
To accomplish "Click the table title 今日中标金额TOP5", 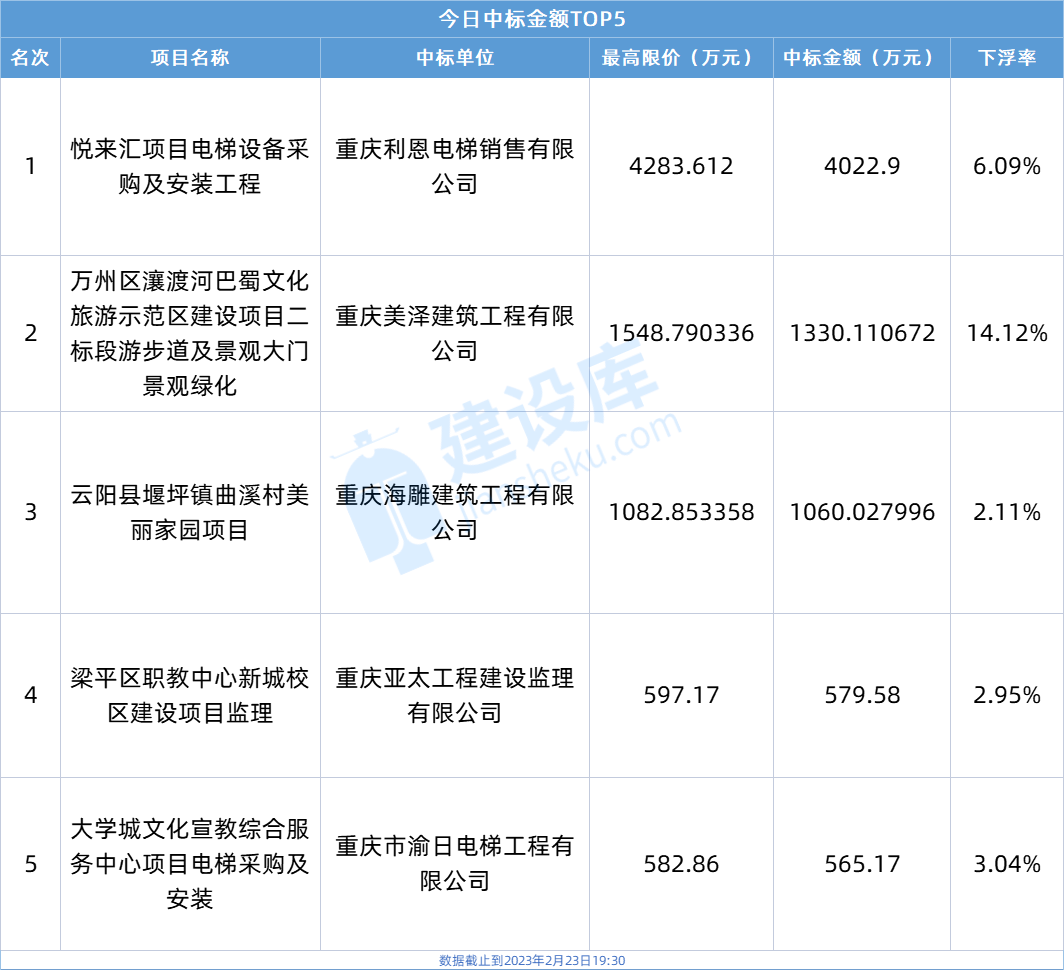I will [x=531, y=19].
